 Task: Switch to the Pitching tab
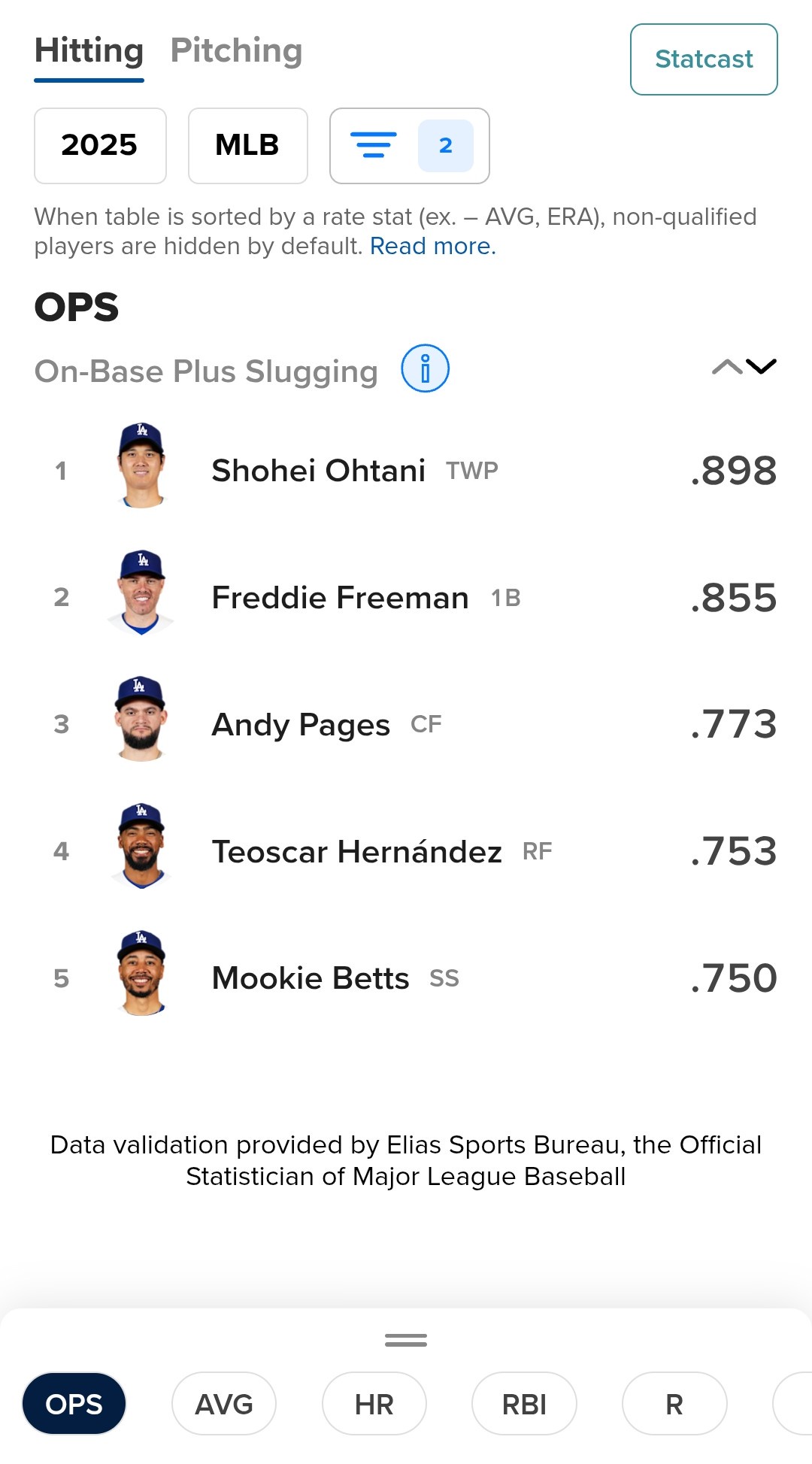pyautogui.click(x=236, y=51)
